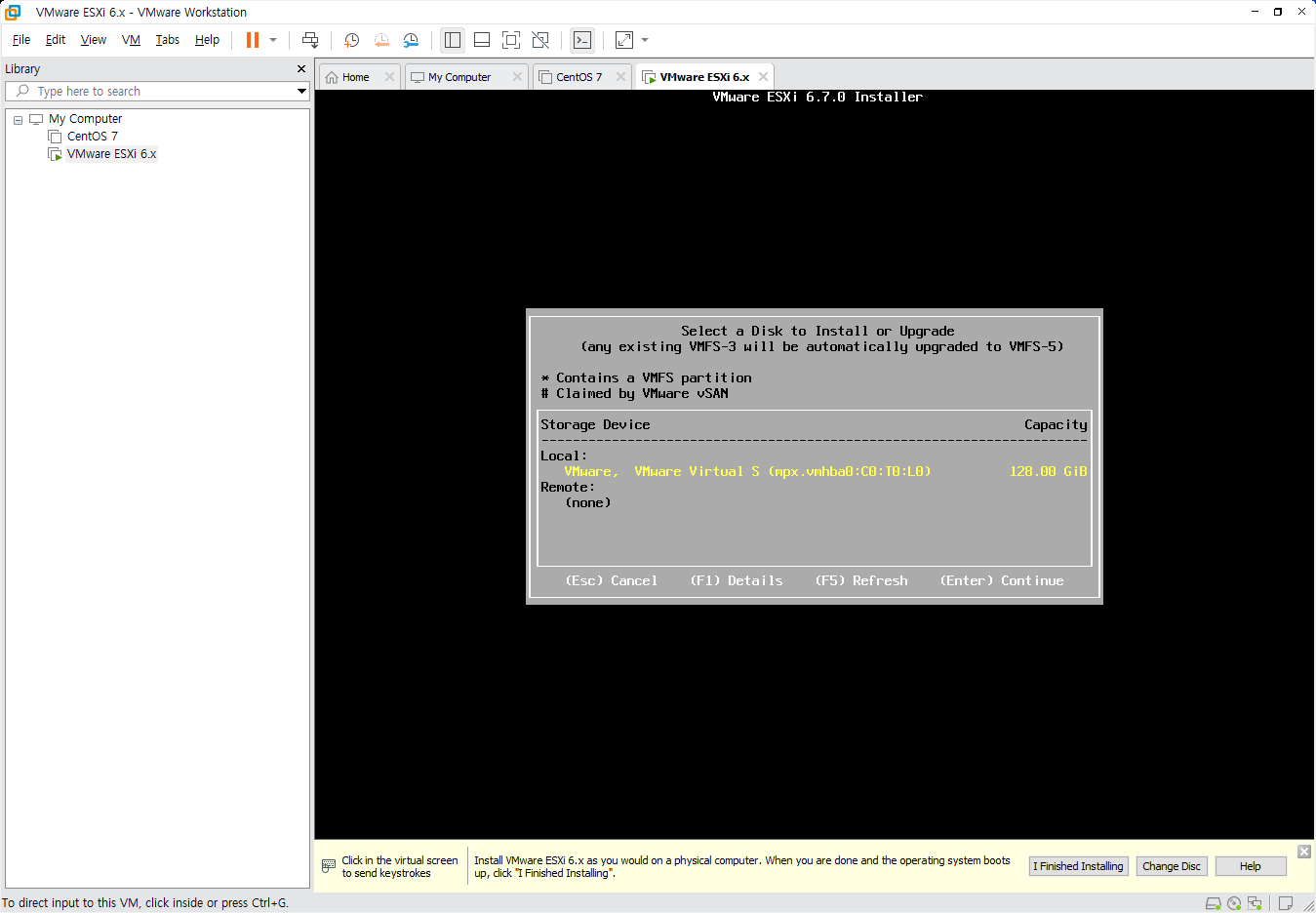The height and width of the screenshot is (913, 1316).
Task: Click the Help button in the install bar
Action: (1251, 866)
